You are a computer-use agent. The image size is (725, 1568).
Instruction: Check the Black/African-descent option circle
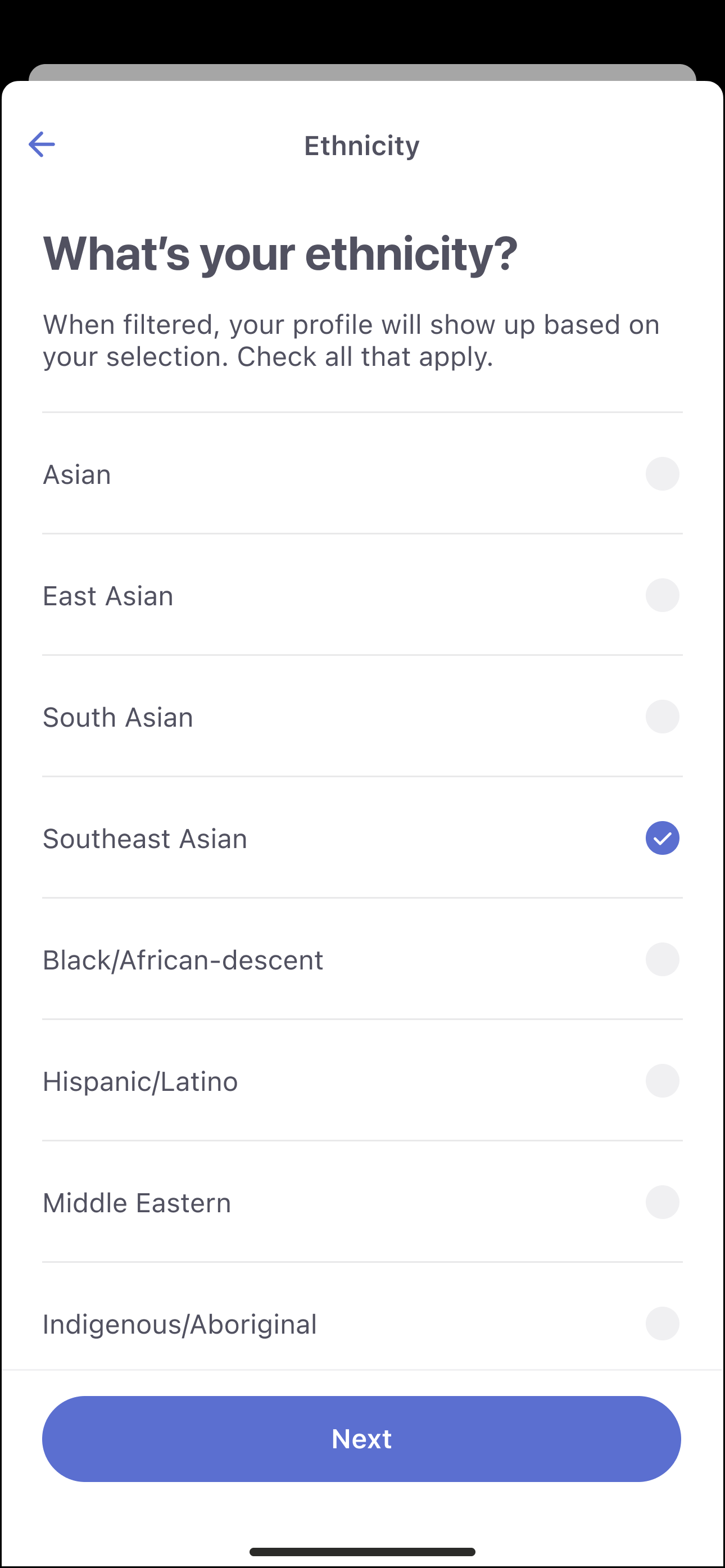(661, 959)
